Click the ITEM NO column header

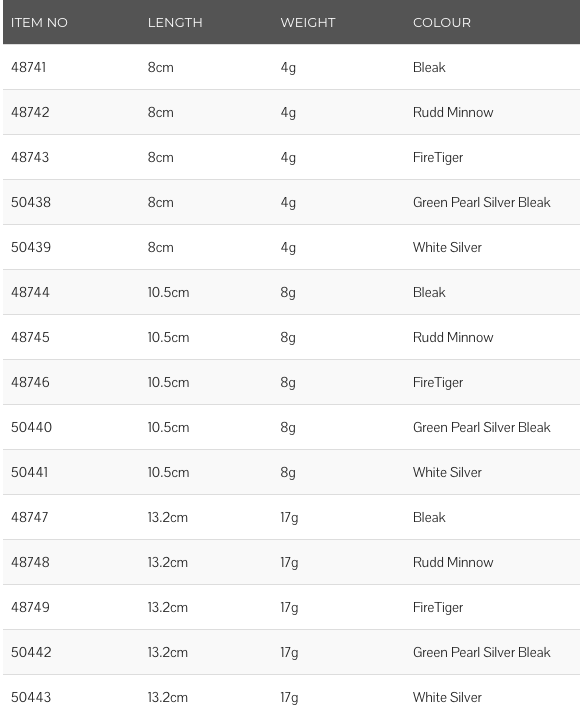click(x=39, y=23)
